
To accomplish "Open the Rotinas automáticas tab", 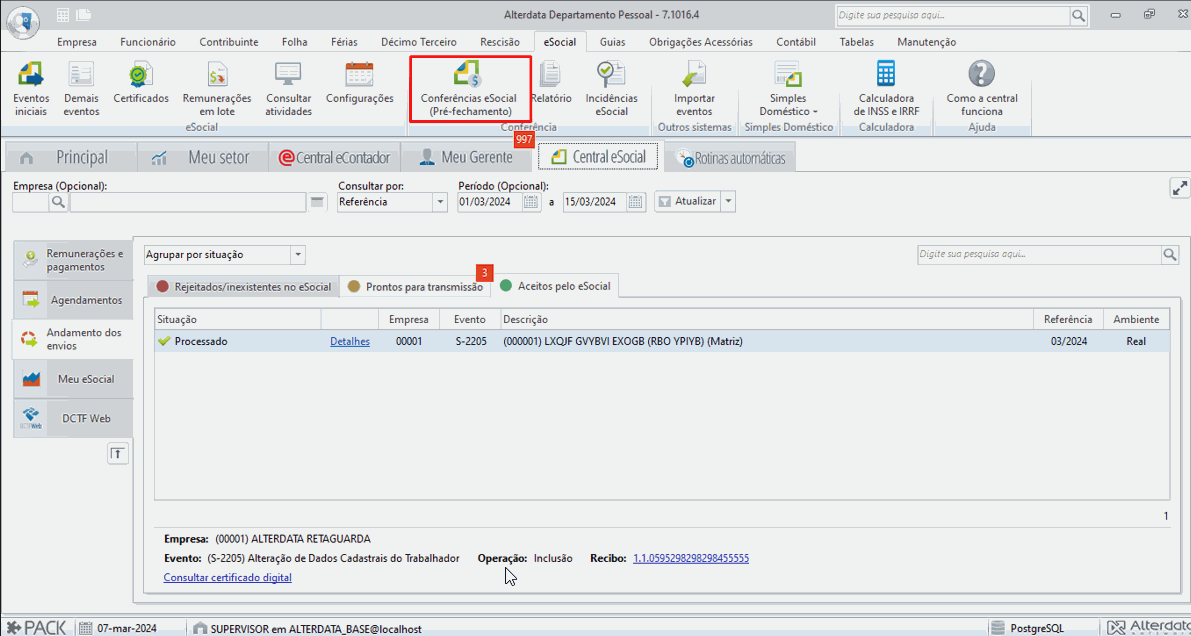I will coord(730,159).
